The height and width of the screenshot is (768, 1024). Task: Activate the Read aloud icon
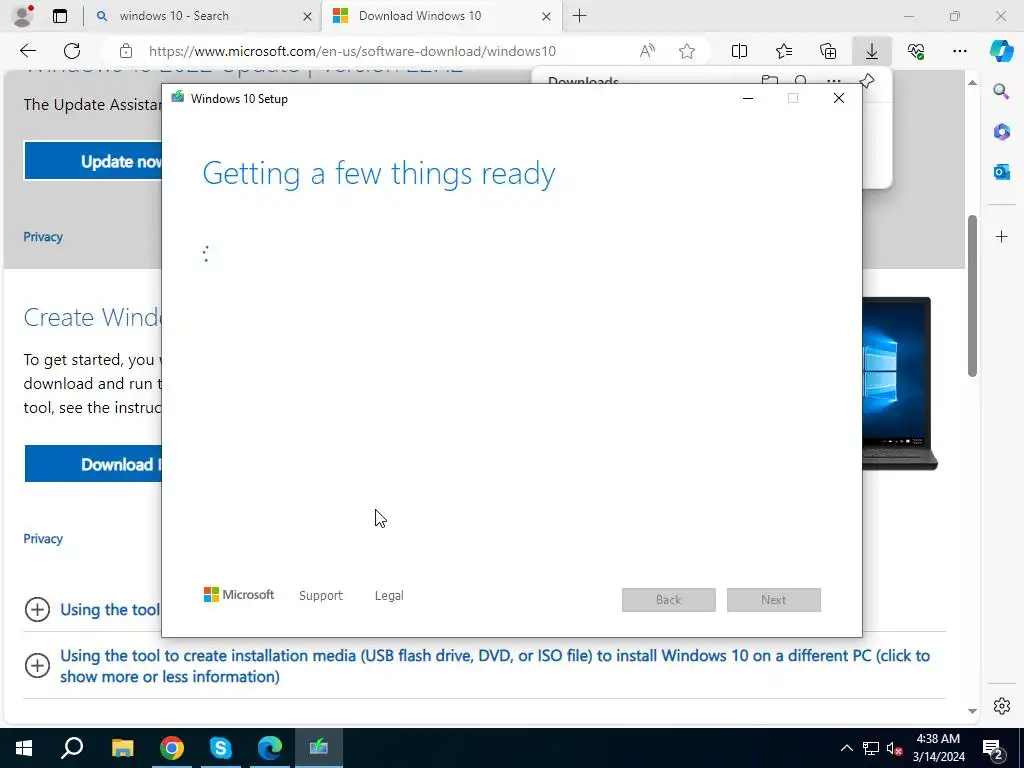click(x=647, y=51)
